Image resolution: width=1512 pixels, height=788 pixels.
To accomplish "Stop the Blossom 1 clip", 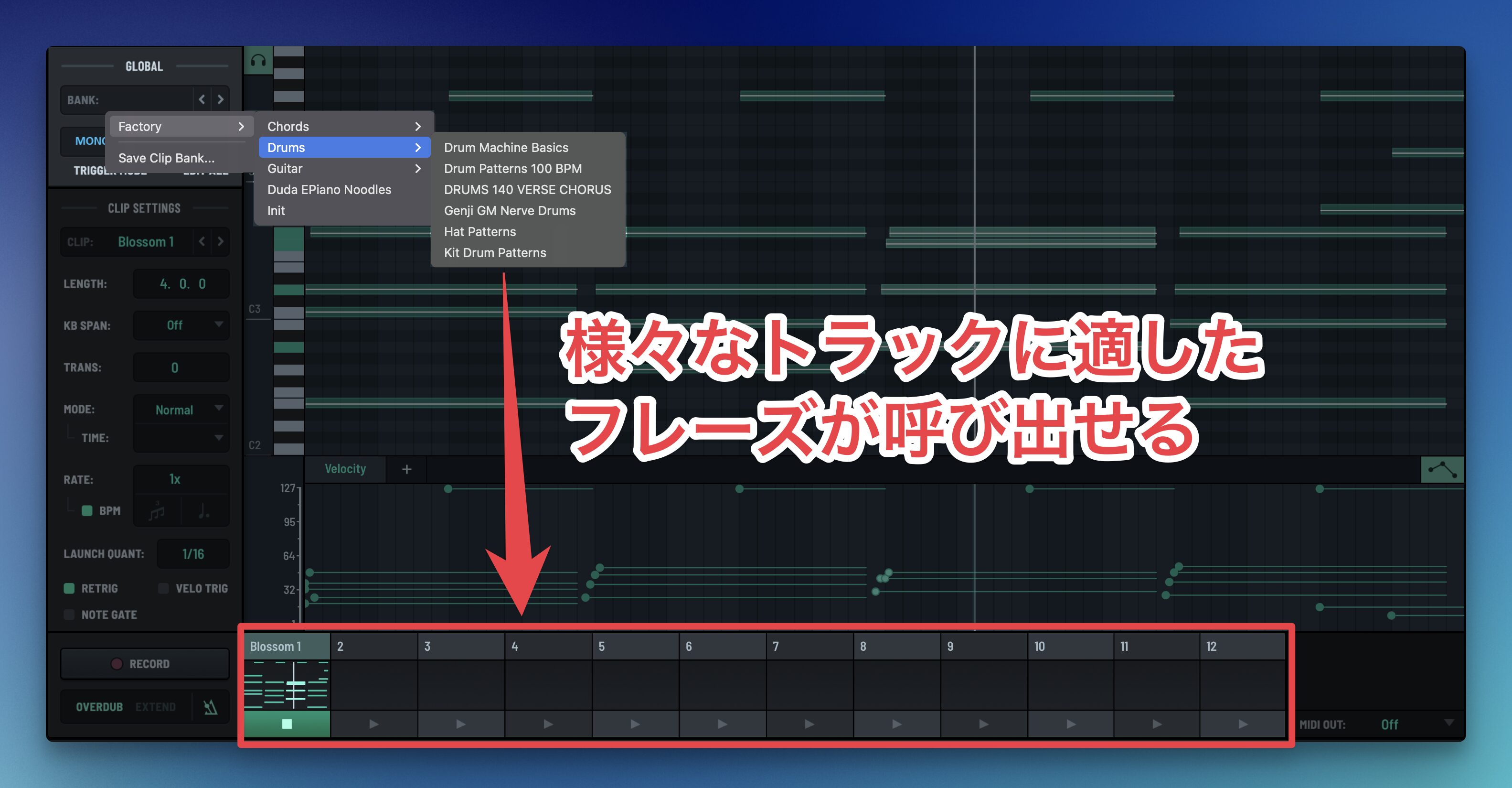I will [287, 723].
